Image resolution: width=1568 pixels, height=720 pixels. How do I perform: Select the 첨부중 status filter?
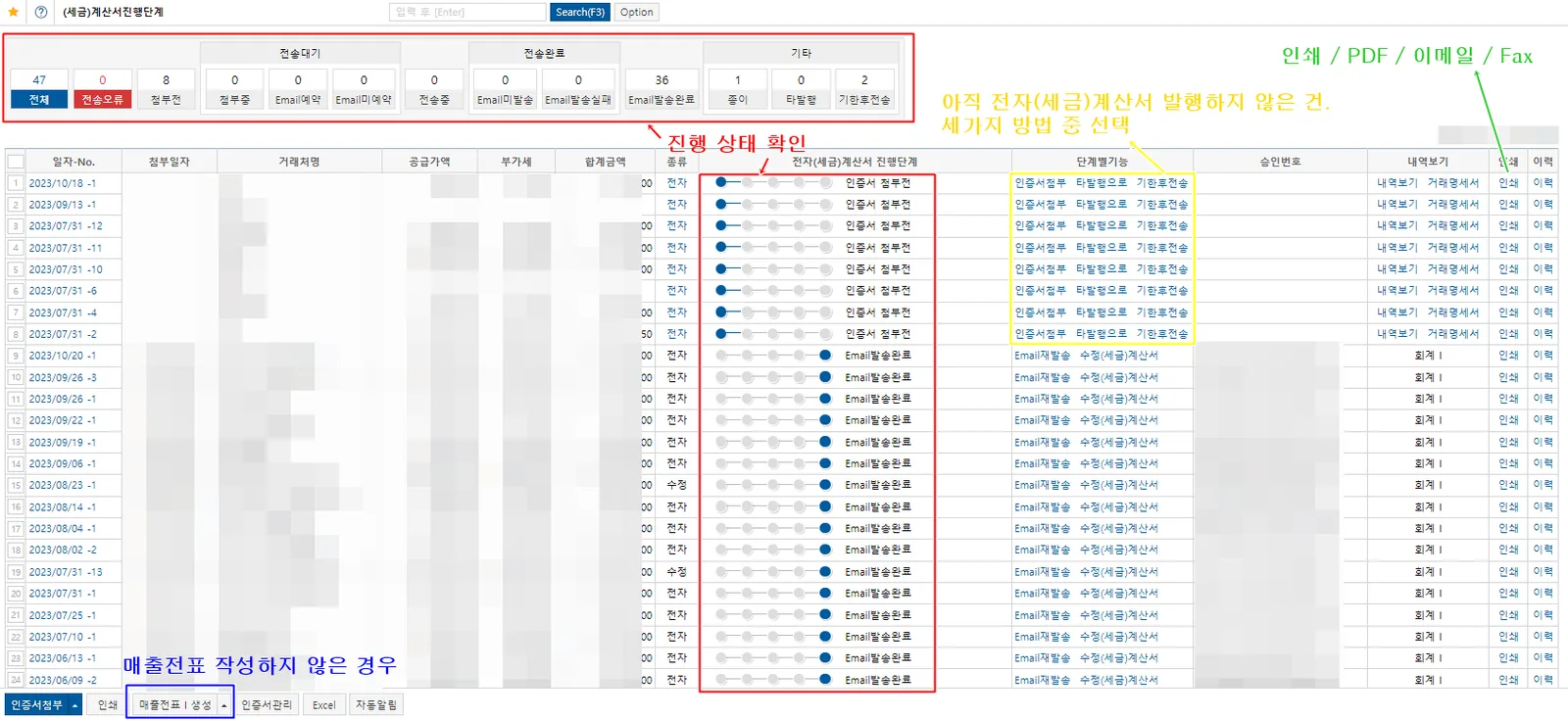tap(234, 89)
